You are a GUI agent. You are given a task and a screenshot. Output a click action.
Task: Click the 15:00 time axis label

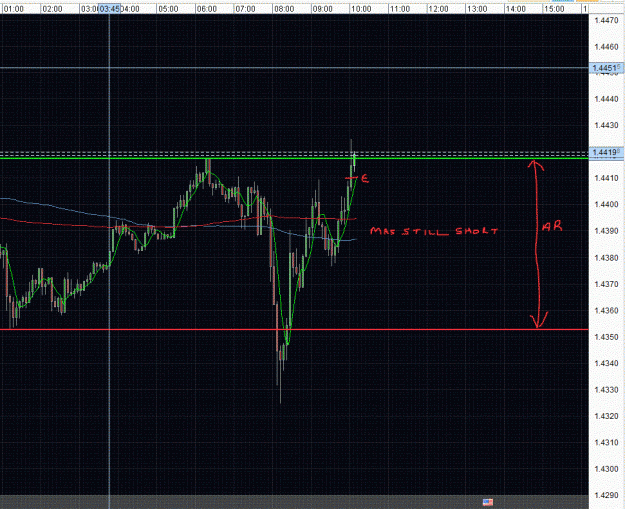point(555,9)
